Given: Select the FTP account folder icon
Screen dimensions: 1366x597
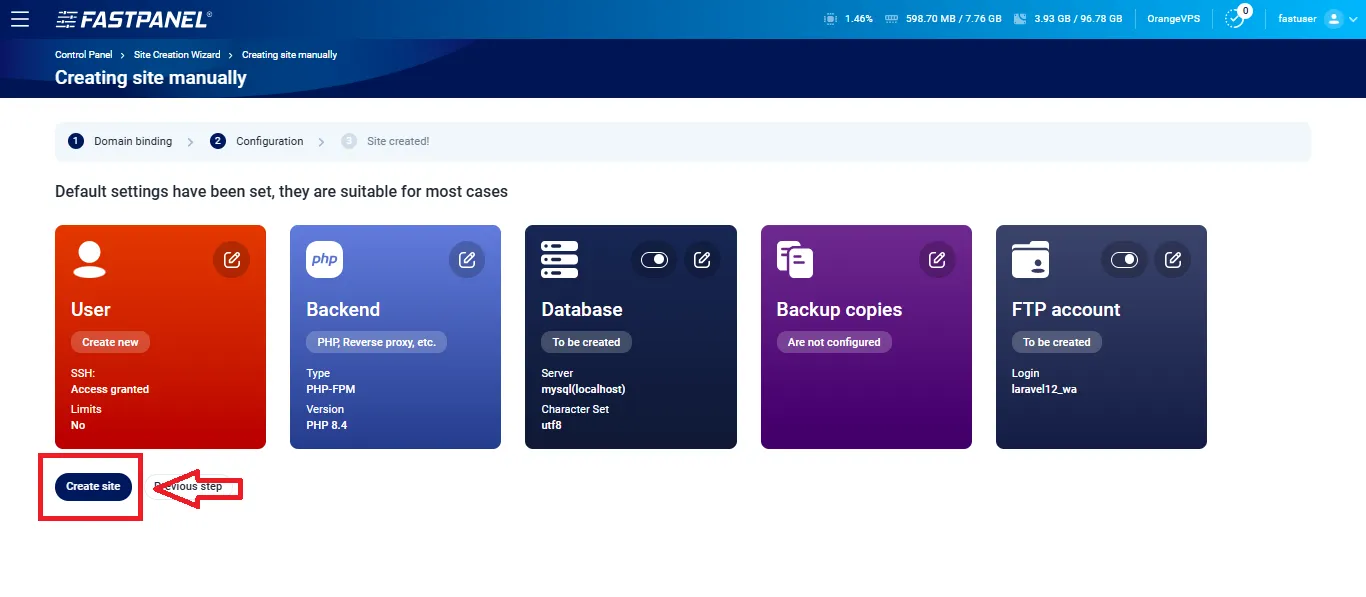Looking at the screenshot, I should 1029,259.
